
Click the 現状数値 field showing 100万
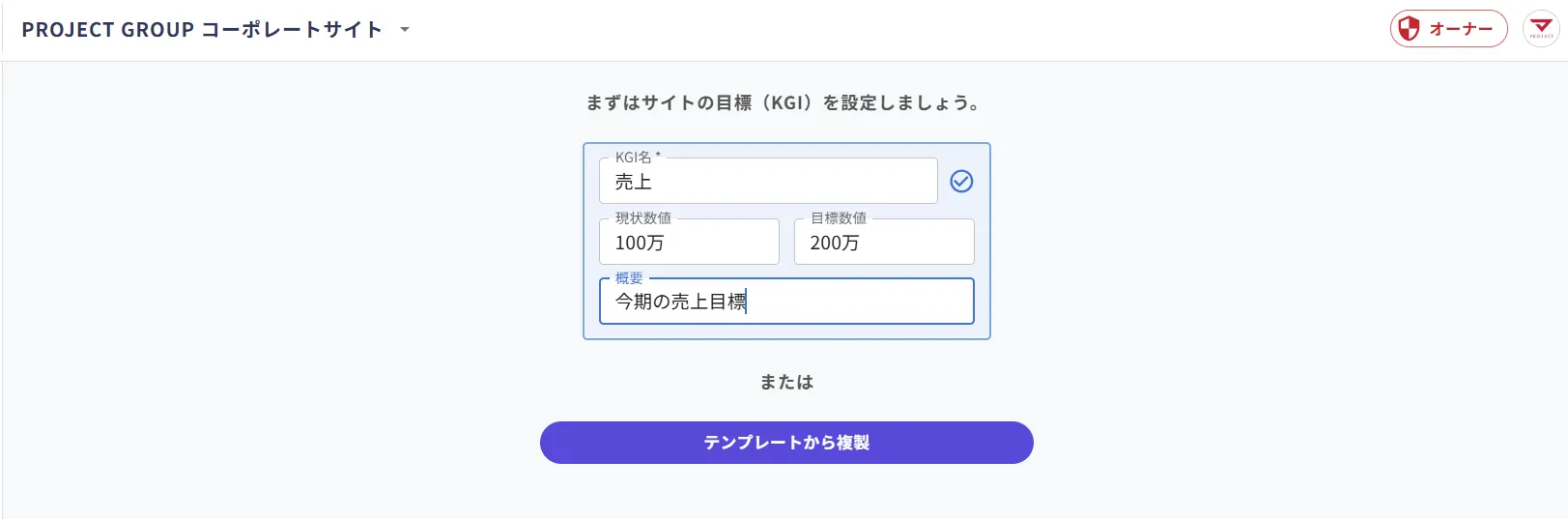[689, 242]
